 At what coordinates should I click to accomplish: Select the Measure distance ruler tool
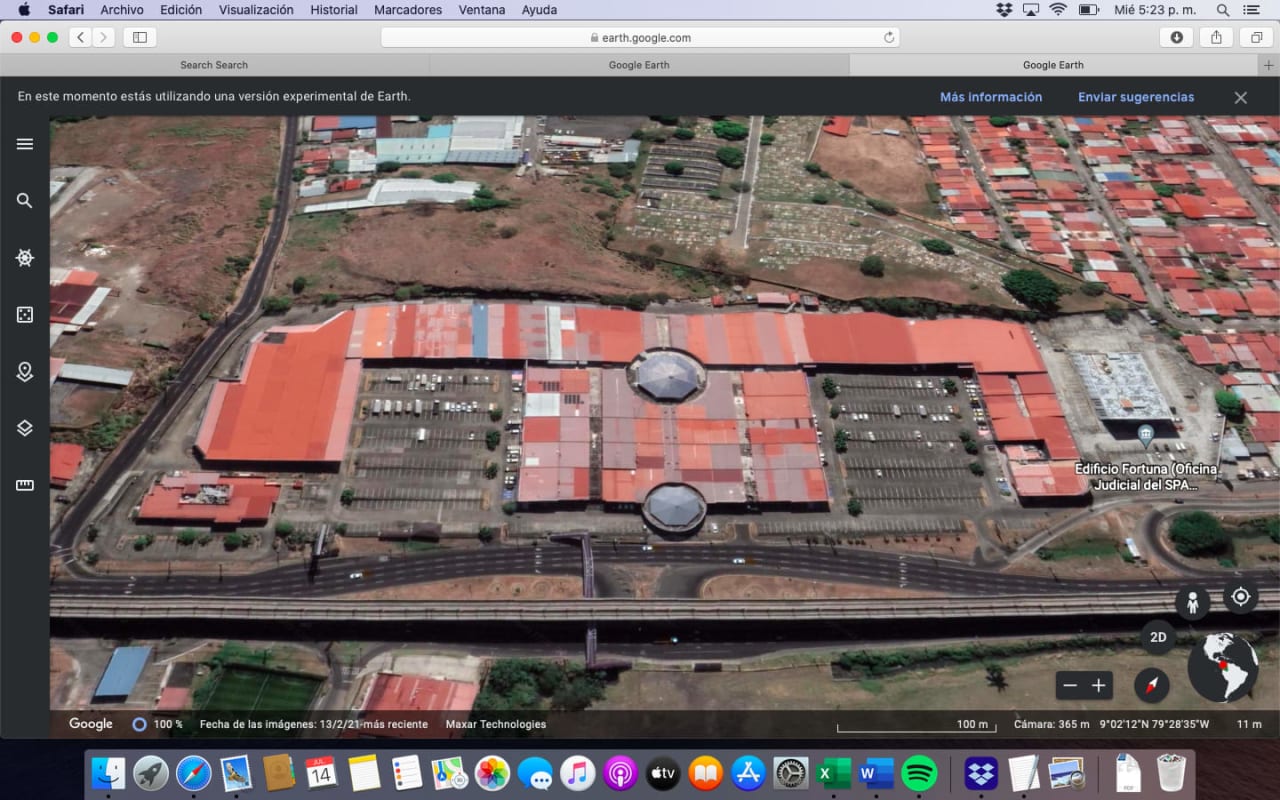pos(25,485)
